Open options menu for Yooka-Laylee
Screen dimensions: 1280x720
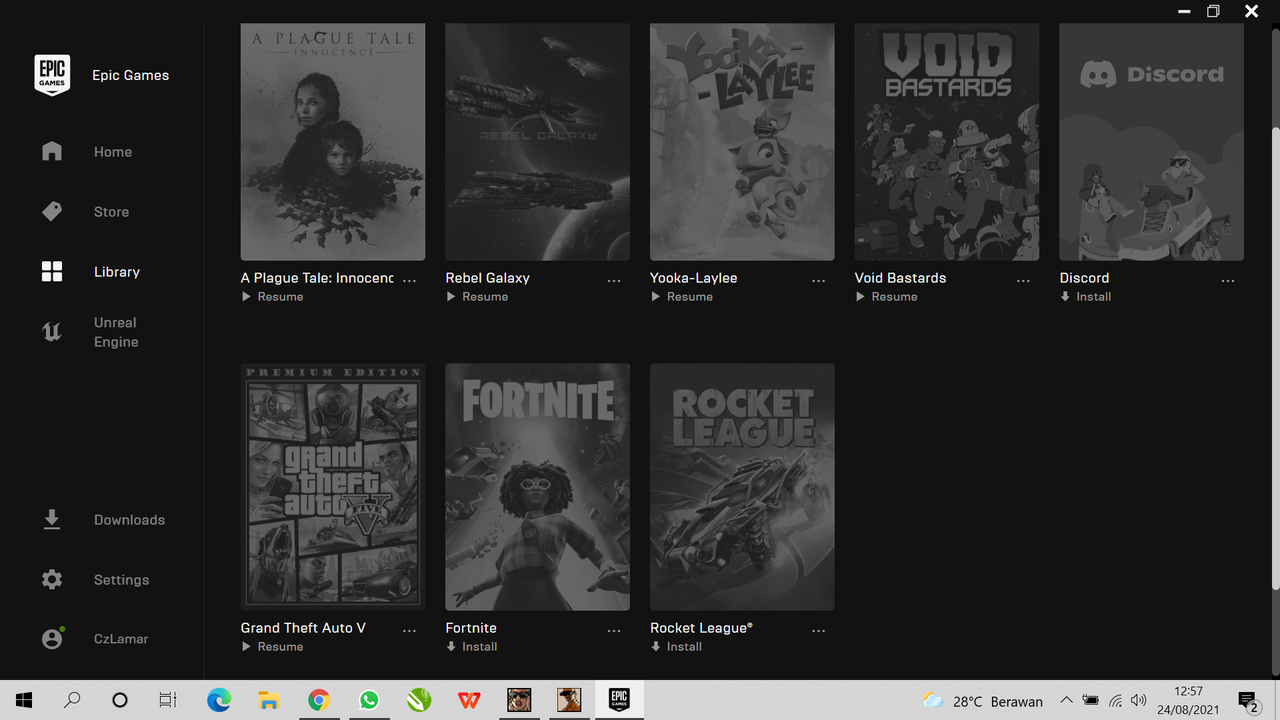coord(819,281)
